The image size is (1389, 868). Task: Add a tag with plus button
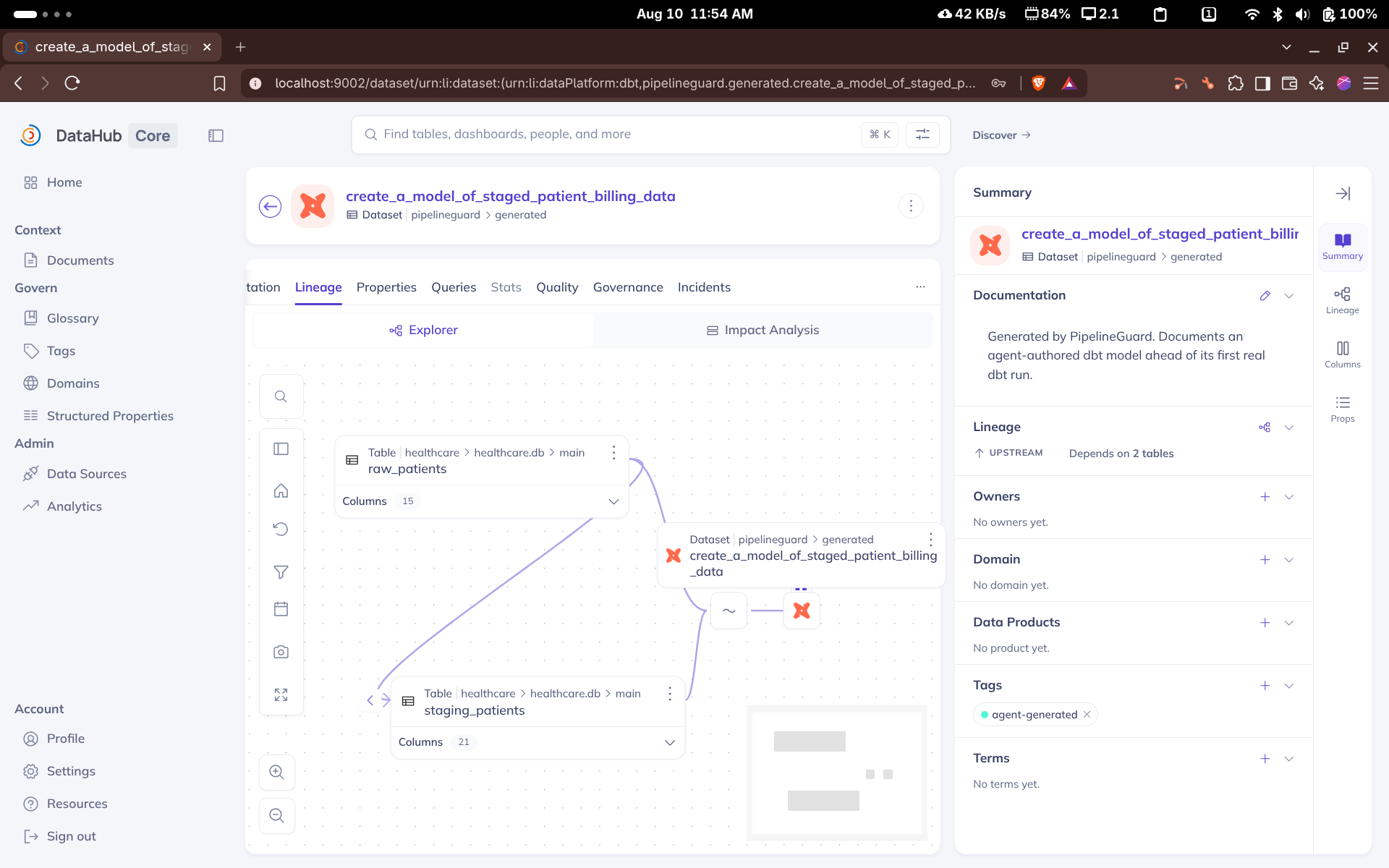click(x=1265, y=686)
